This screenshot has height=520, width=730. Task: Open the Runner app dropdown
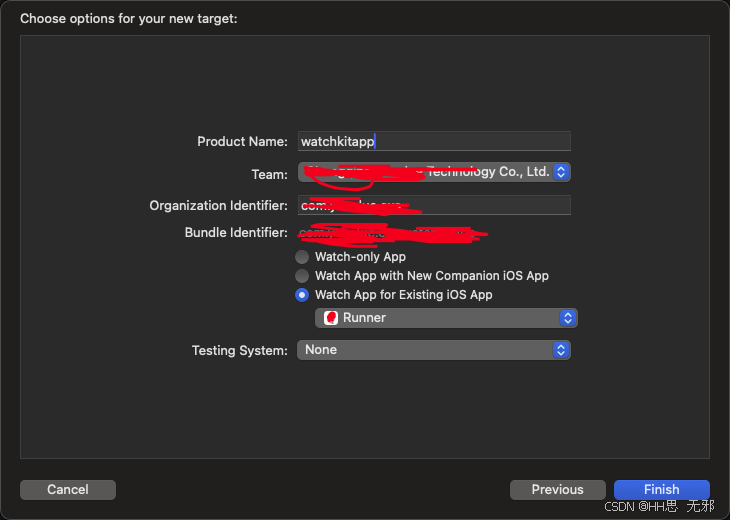pos(446,318)
